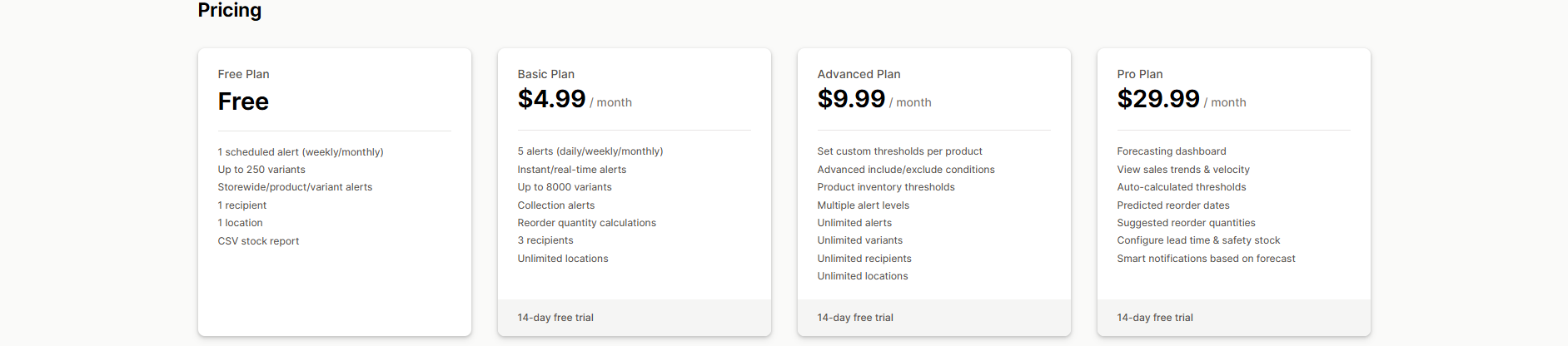Select the Instant/real-time alerts feature line
The width and height of the screenshot is (1568, 346).
pos(571,170)
